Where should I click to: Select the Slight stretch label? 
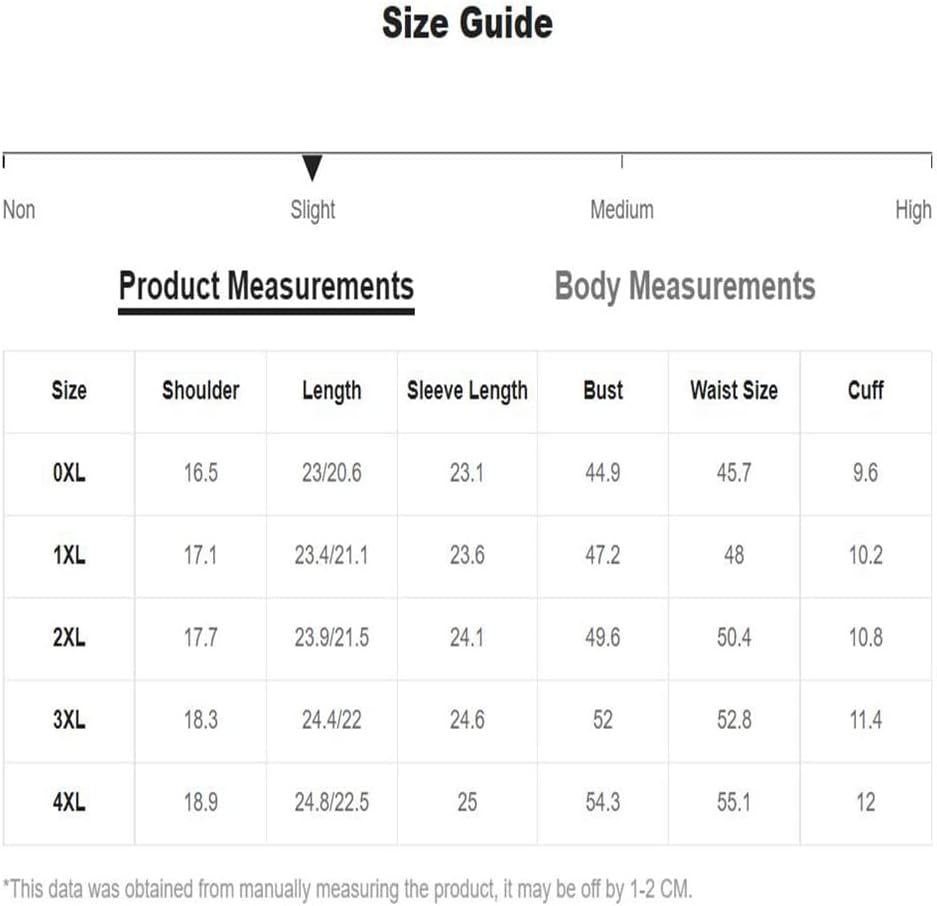point(313,210)
